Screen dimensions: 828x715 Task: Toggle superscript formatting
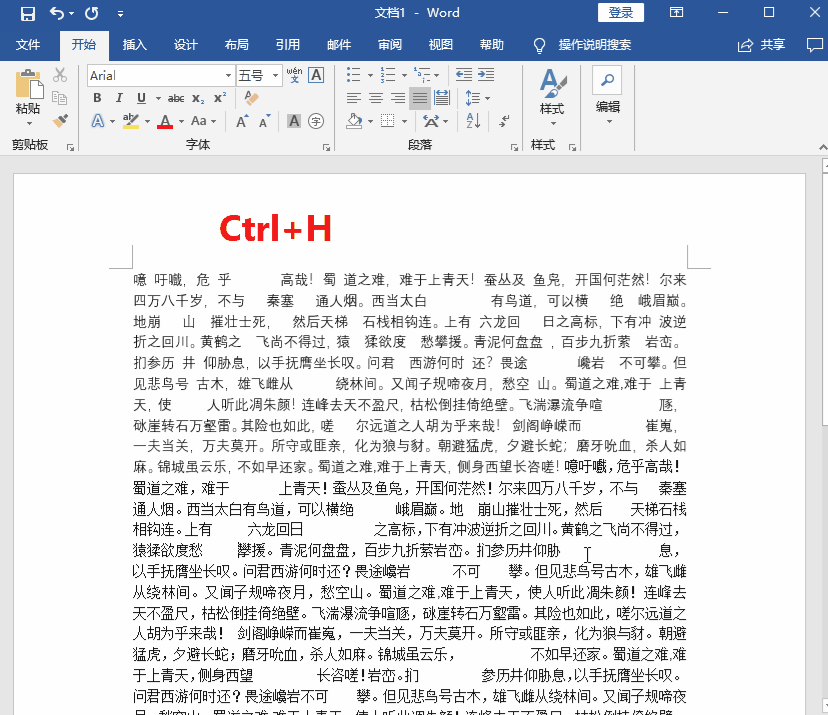[219, 97]
